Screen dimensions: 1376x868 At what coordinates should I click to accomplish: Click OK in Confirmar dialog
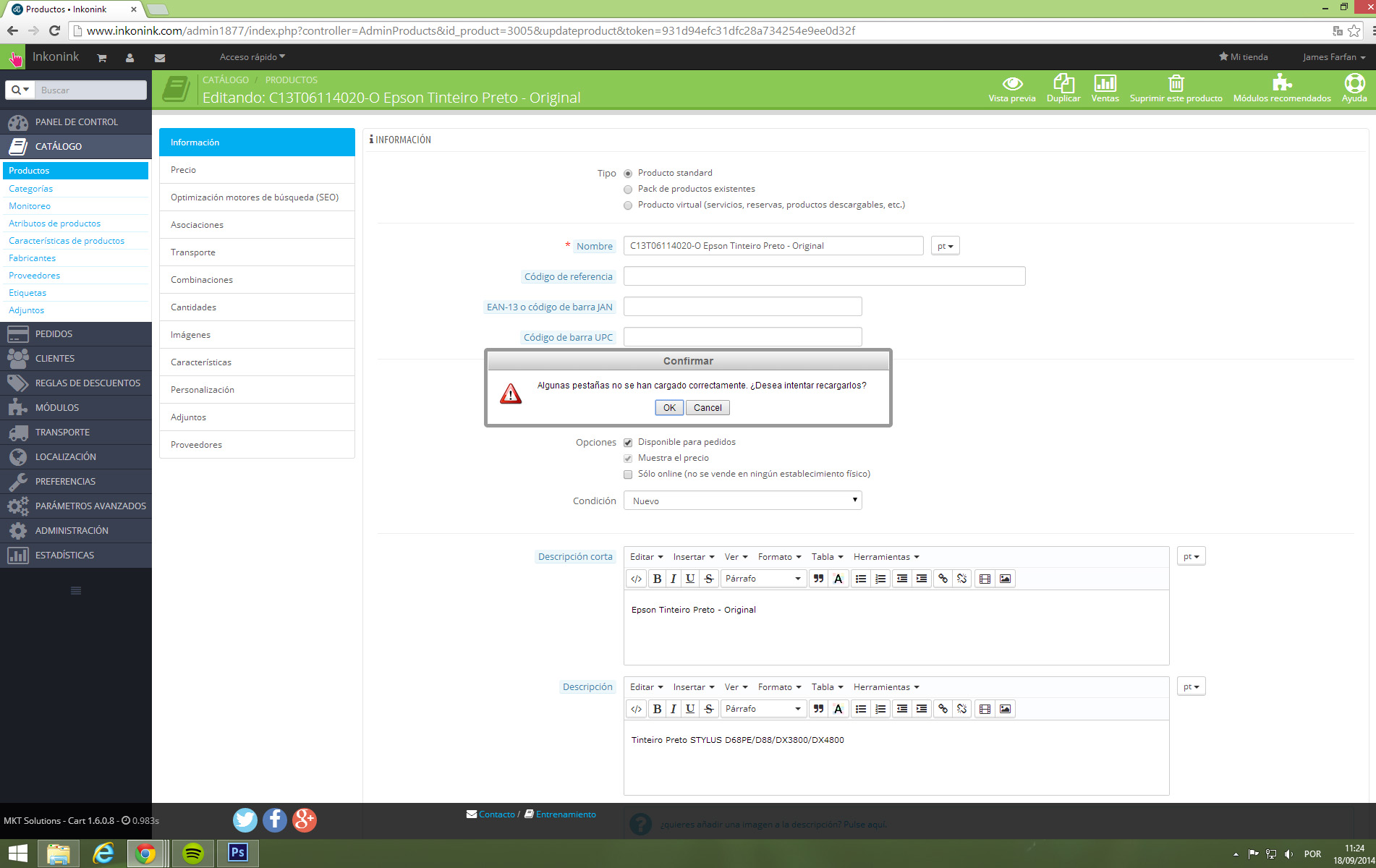pos(669,408)
